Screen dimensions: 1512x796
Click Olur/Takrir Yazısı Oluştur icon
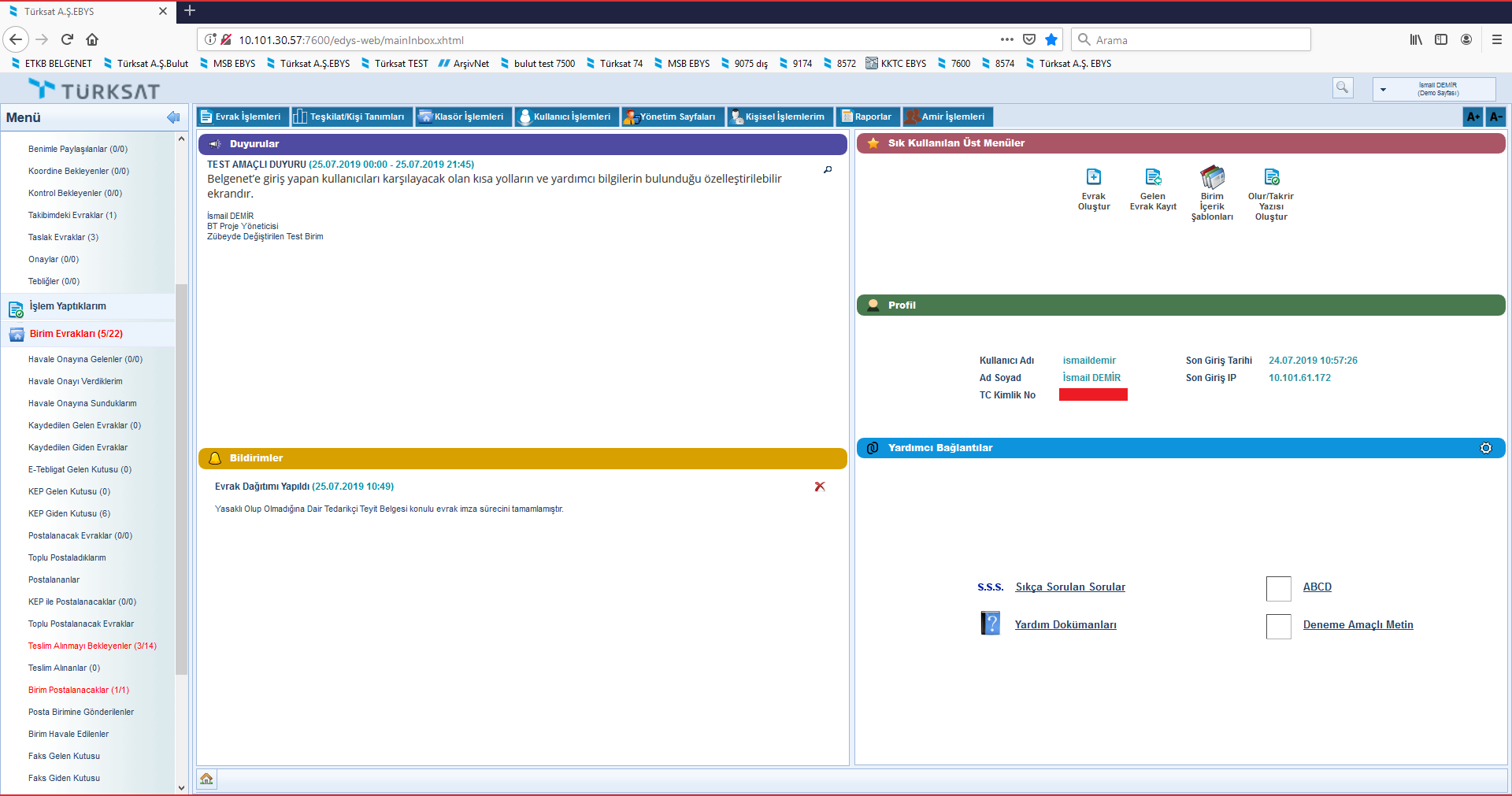[x=1271, y=177]
